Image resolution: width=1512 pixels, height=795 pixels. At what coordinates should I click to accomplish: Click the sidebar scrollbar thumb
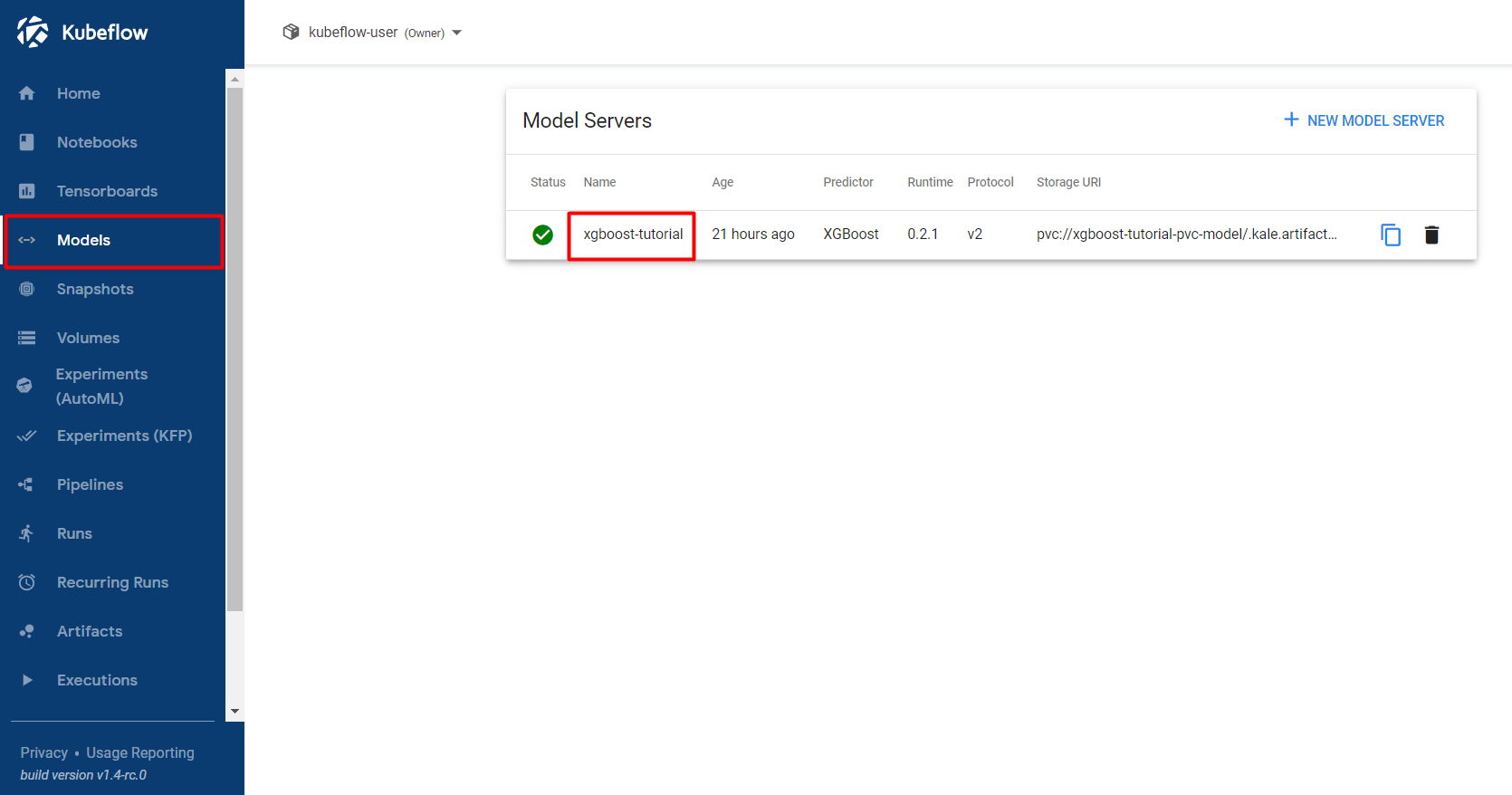(x=234, y=350)
